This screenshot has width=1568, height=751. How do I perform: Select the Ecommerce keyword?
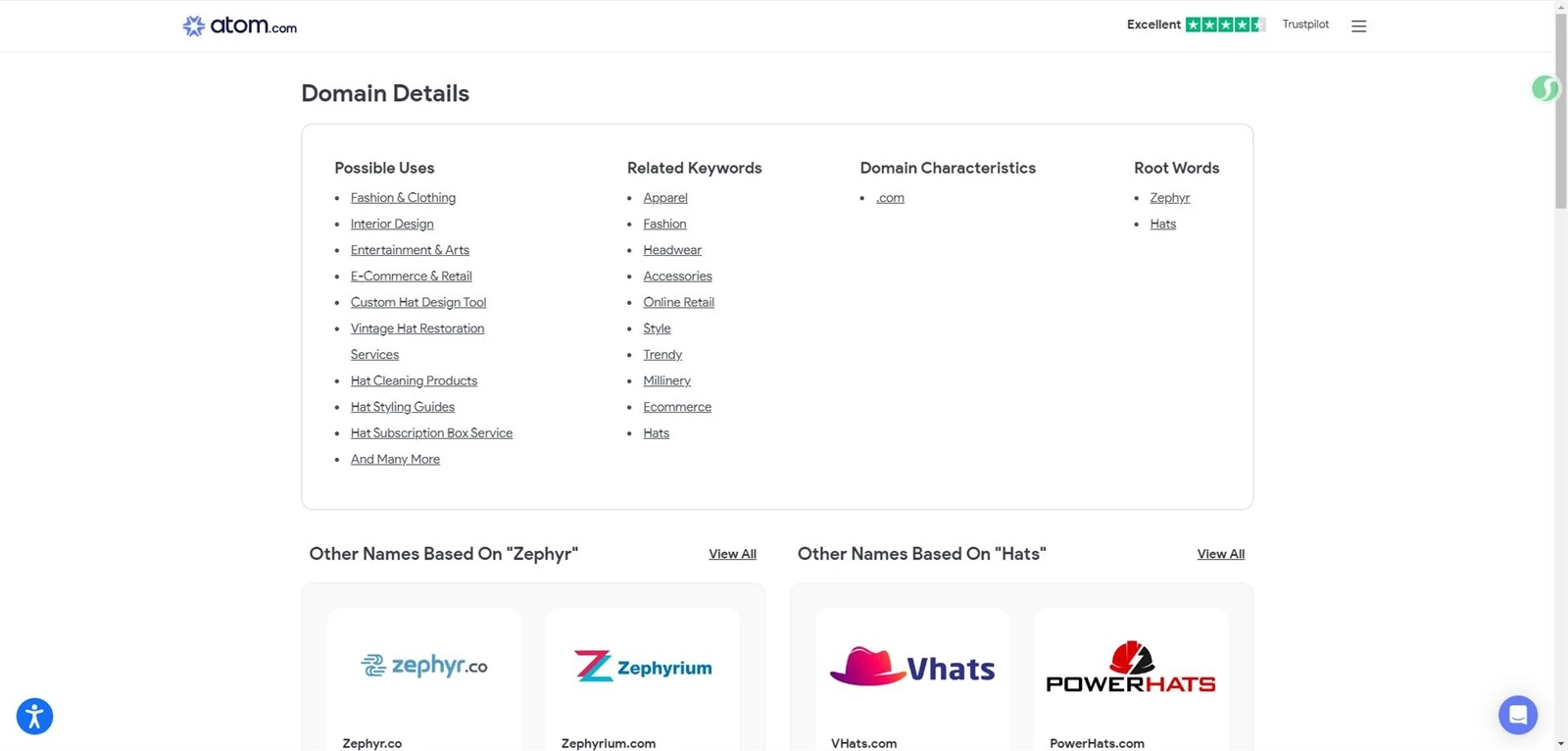point(677,407)
